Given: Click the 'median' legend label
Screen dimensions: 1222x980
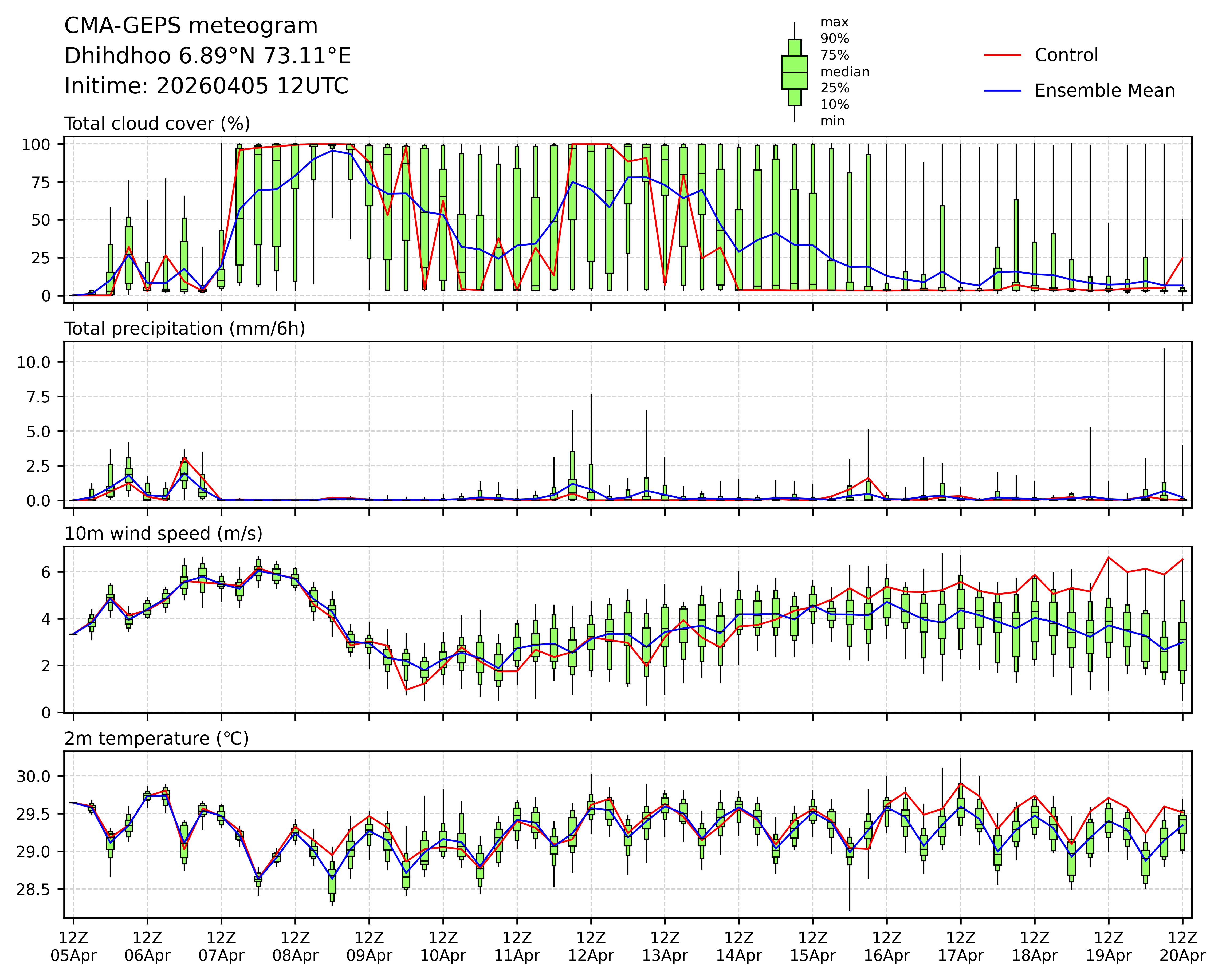Looking at the screenshot, I should pyautogui.click(x=844, y=72).
